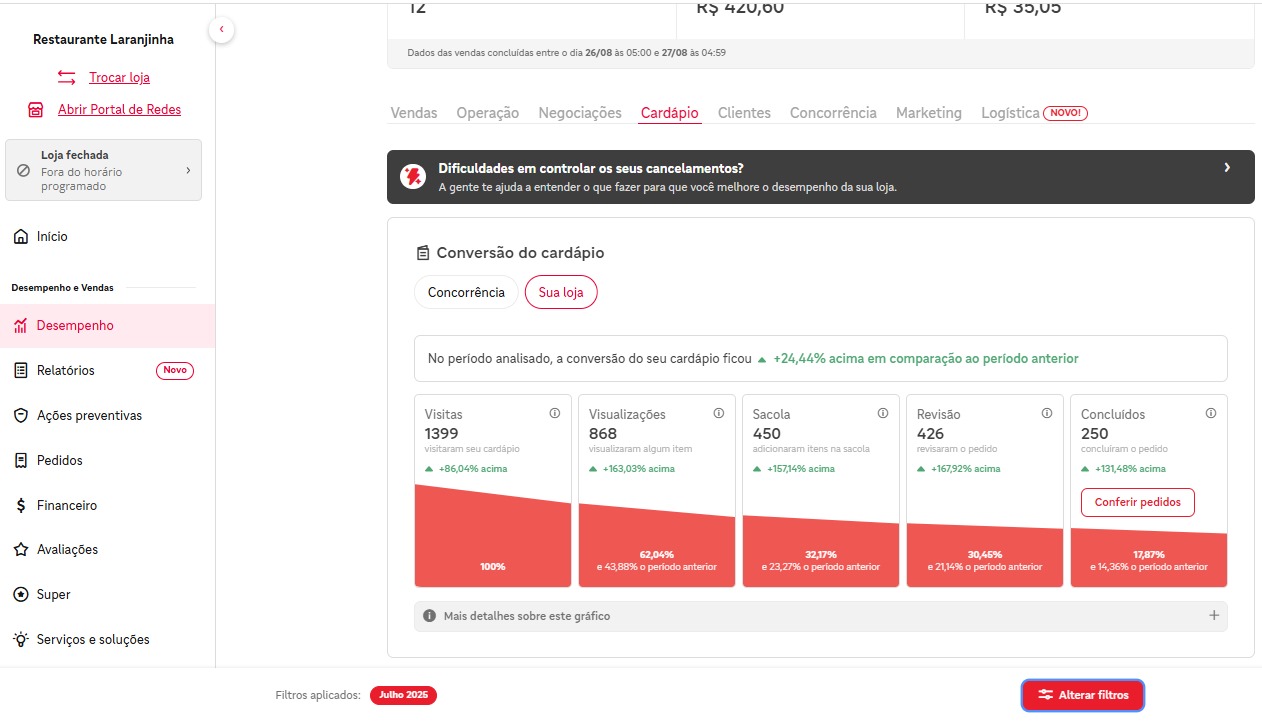Collapse the sidebar with the arrow button
1262x721 pixels.
point(221,31)
